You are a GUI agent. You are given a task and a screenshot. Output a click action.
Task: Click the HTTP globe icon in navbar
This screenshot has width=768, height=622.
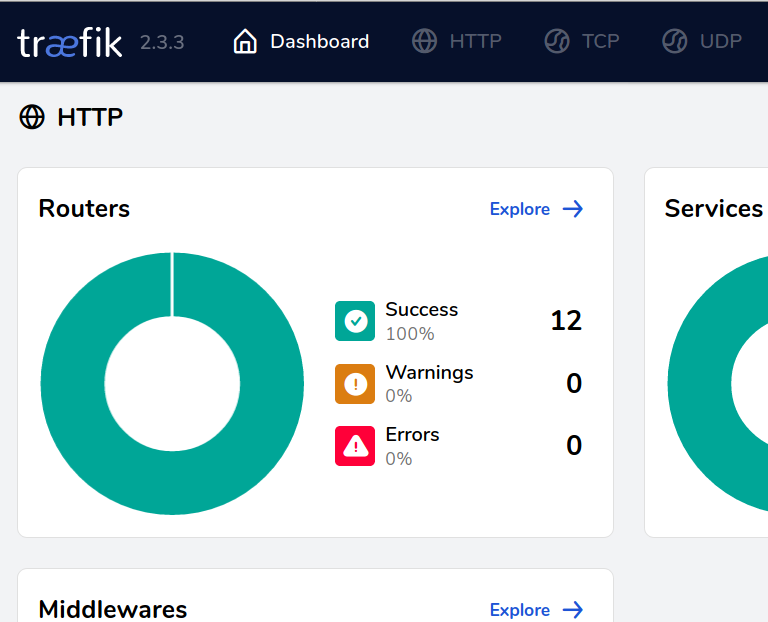pyautogui.click(x=424, y=41)
